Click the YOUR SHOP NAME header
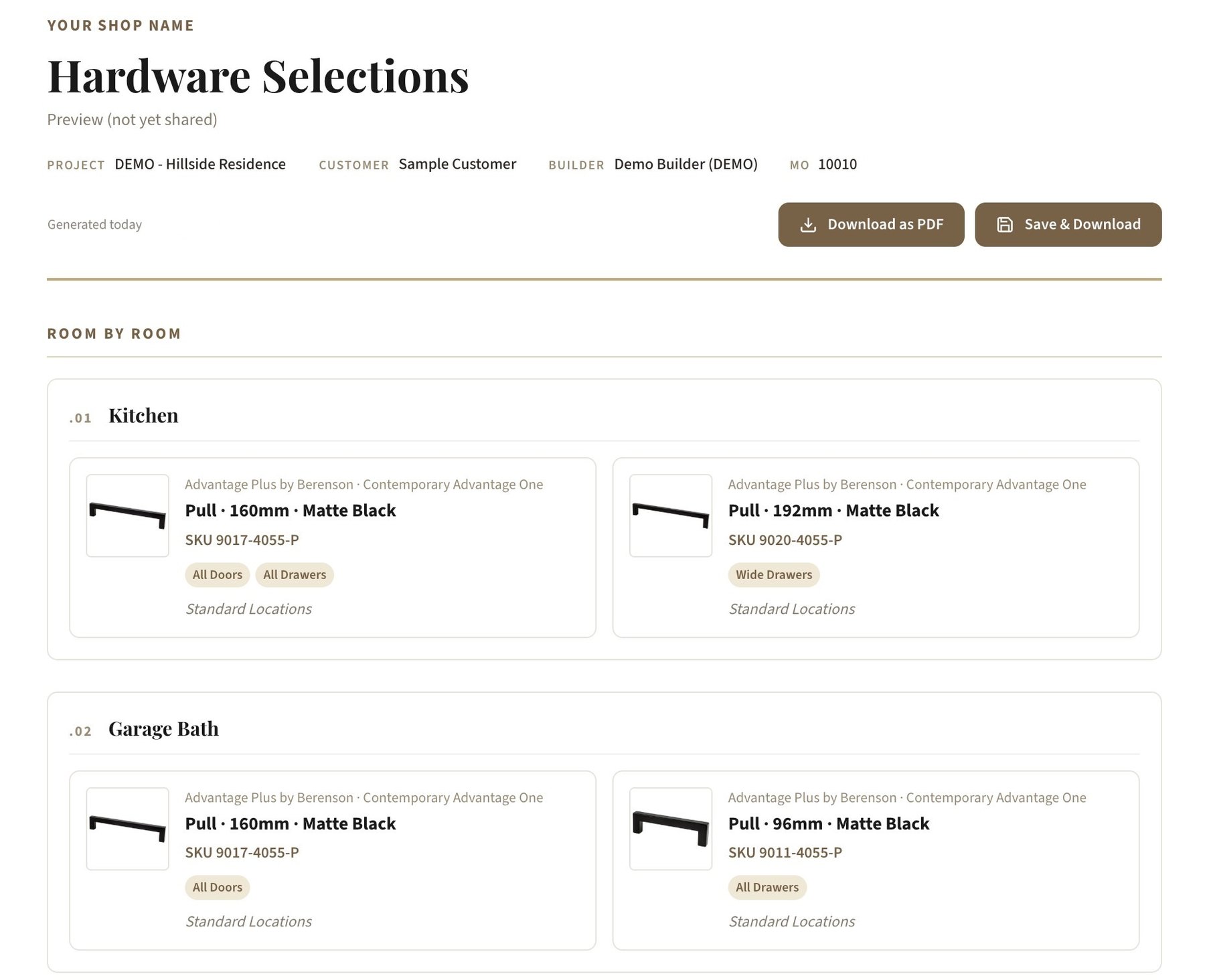Screen dimensions: 1205x980 pos(120,25)
